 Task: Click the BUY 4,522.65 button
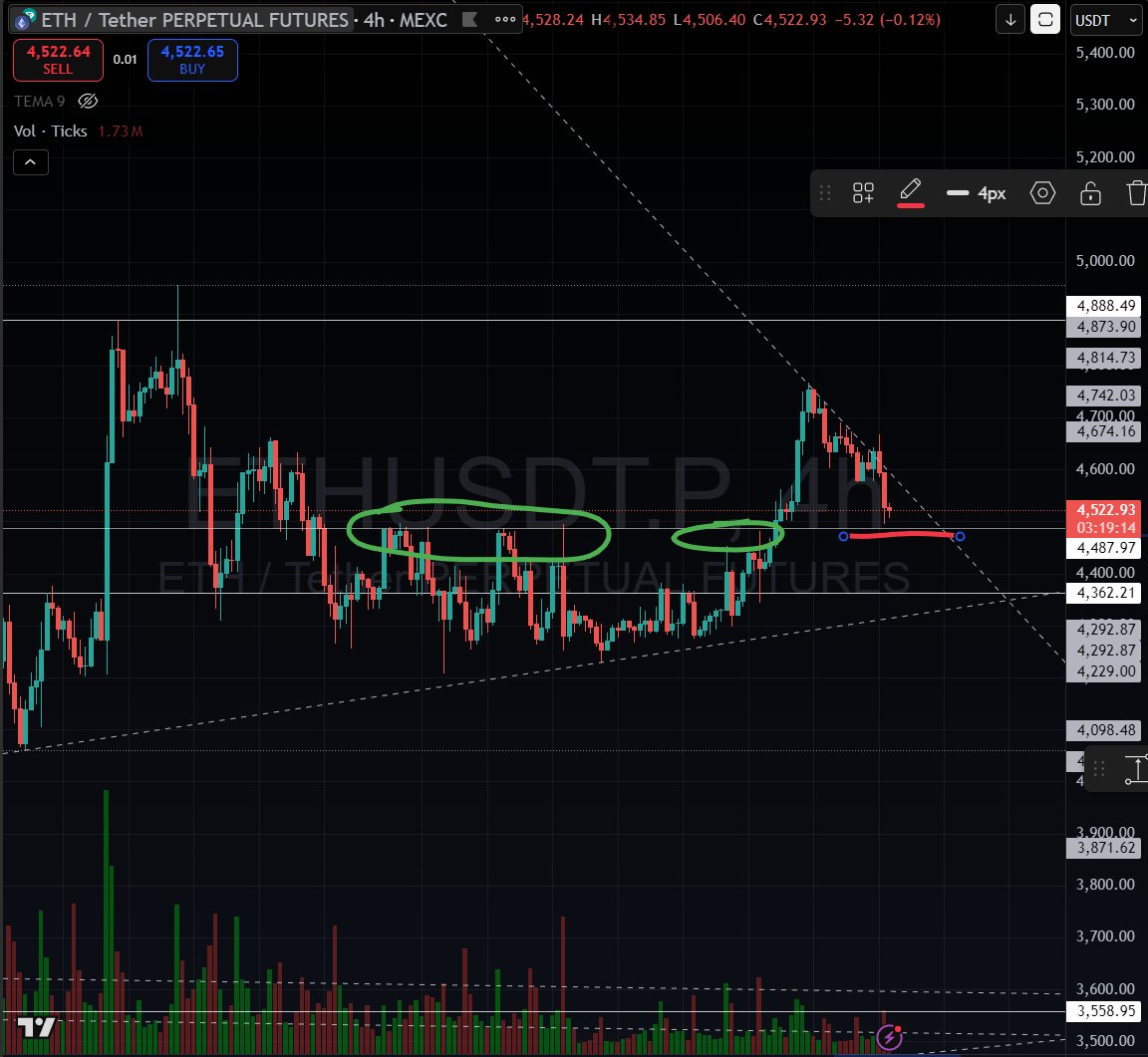click(x=192, y=60)
